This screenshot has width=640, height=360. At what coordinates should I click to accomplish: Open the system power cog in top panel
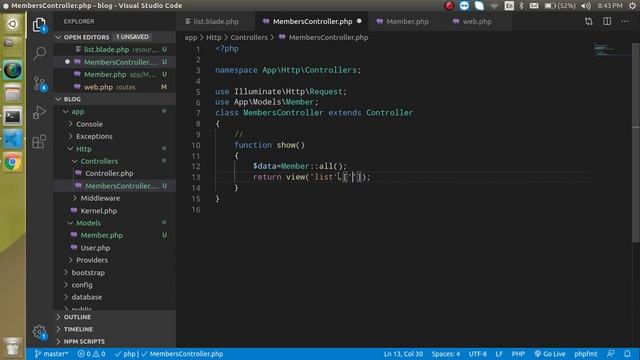(x=632, y=6)
